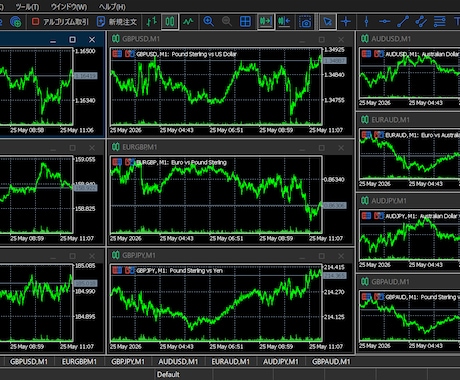Switch to the AUDUSD,M1 bottom tab
Screen dimensions: 460x380
click(x=178, y=362)
